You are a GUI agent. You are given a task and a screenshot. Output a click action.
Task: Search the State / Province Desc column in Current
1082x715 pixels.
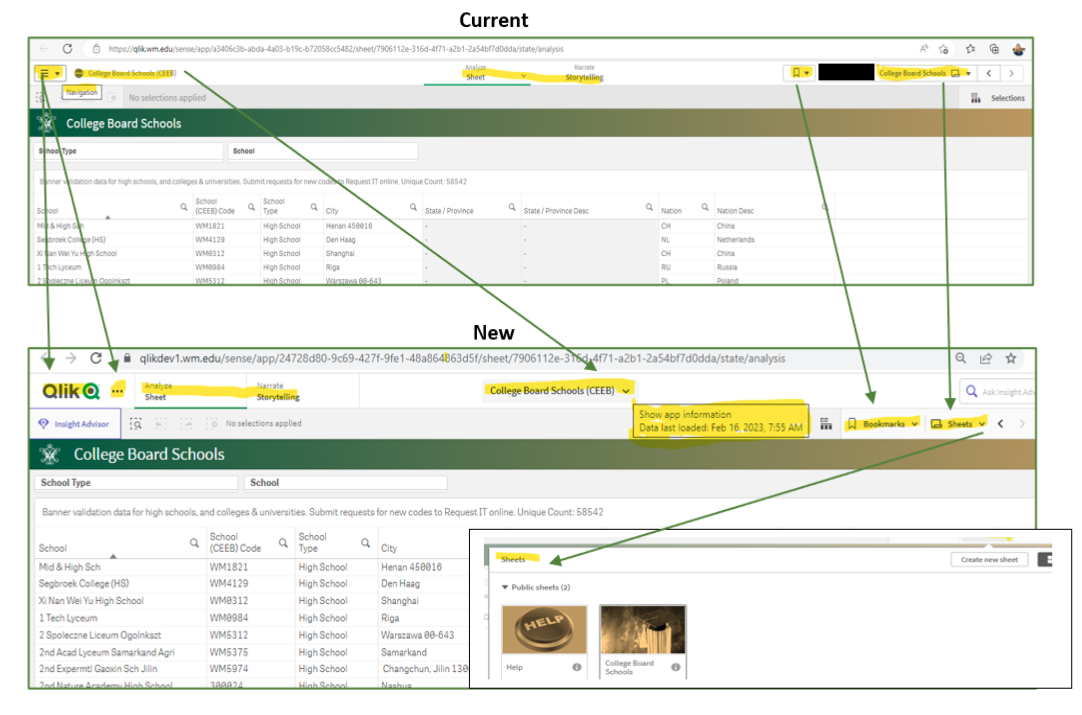click(x=649, y=207)
